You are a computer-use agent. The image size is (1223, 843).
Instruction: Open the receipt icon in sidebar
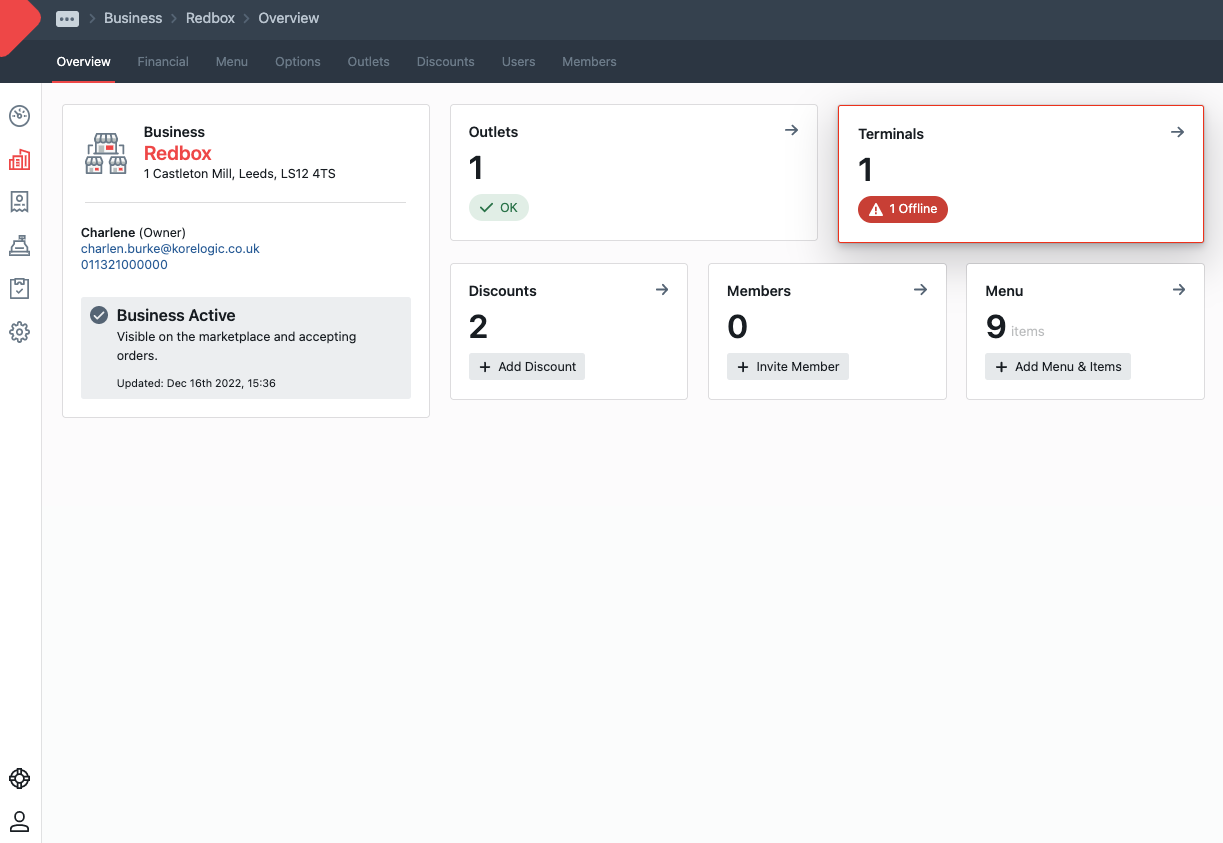tap(19, 202)
